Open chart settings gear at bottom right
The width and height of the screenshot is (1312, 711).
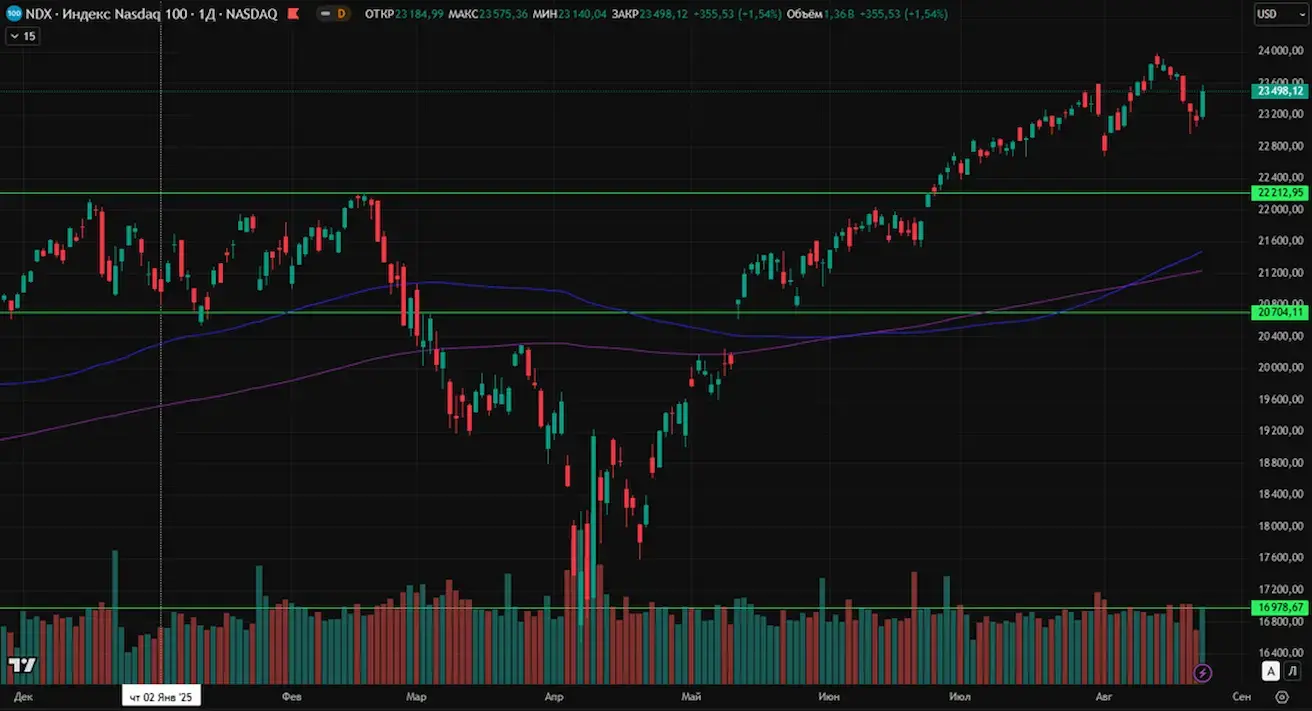point(1282,696)
